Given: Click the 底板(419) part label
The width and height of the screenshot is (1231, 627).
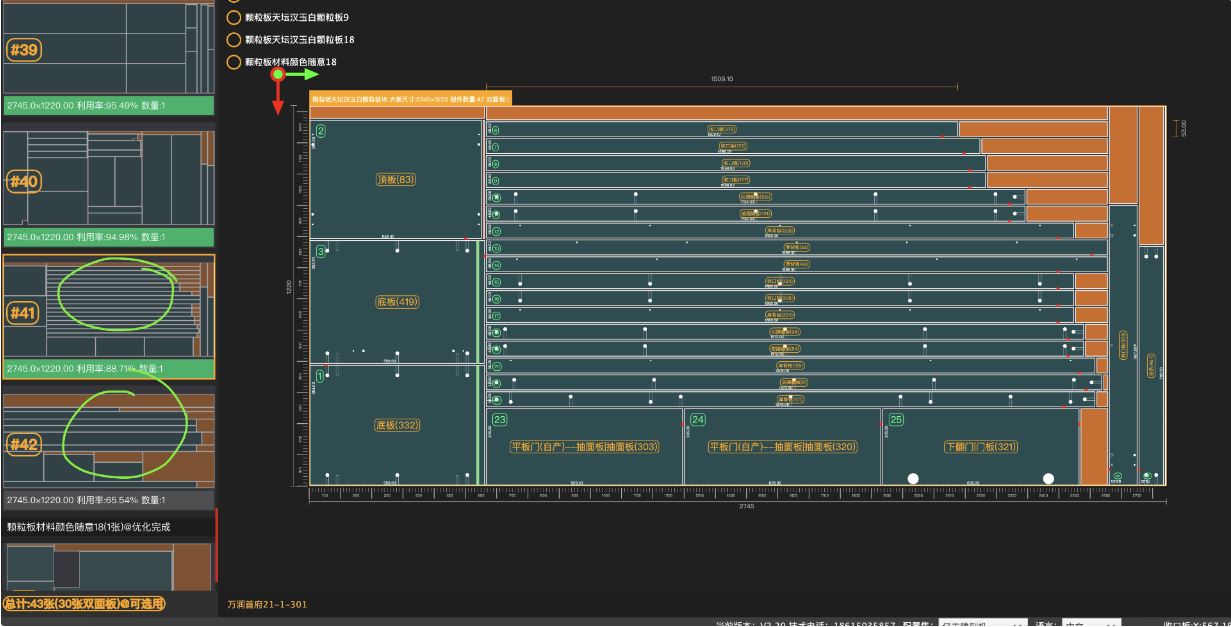Looking at the screenshot, I should tap(396, 301).
